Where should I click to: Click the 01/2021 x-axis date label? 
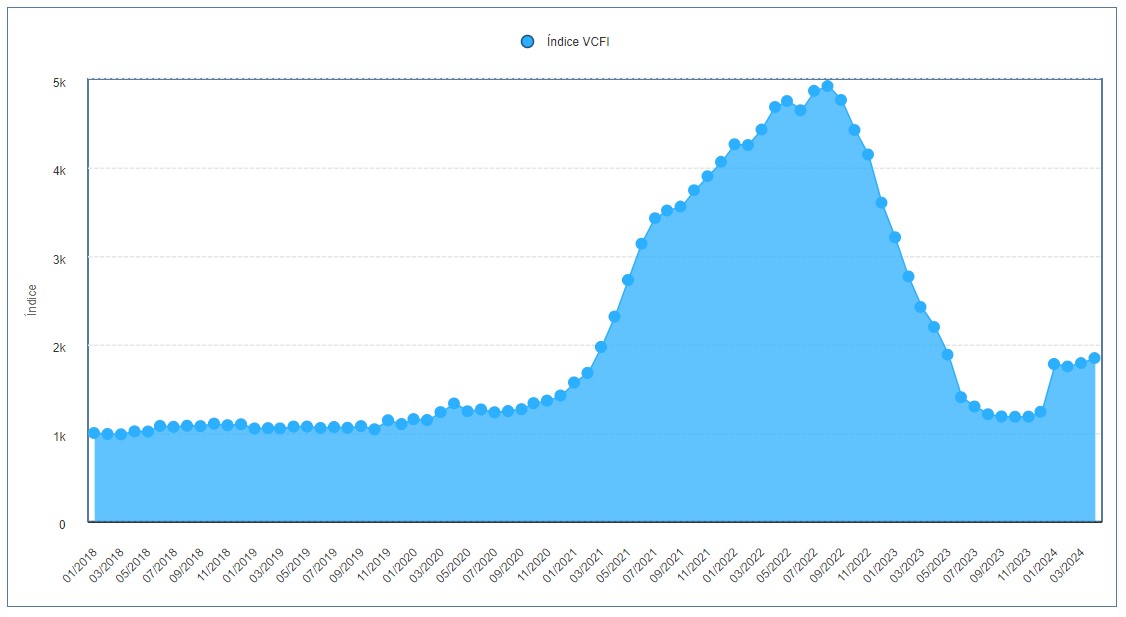click(x=558, y=563)
